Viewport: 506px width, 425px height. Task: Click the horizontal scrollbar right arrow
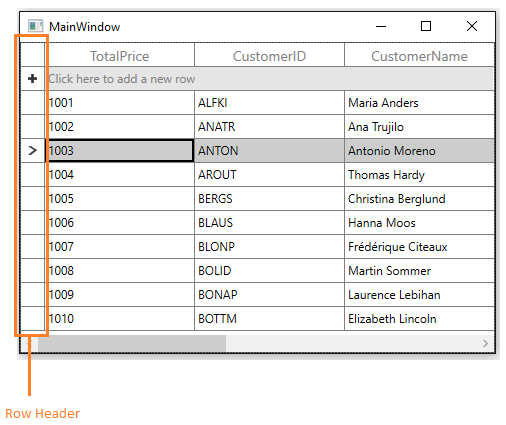[485, 343]
